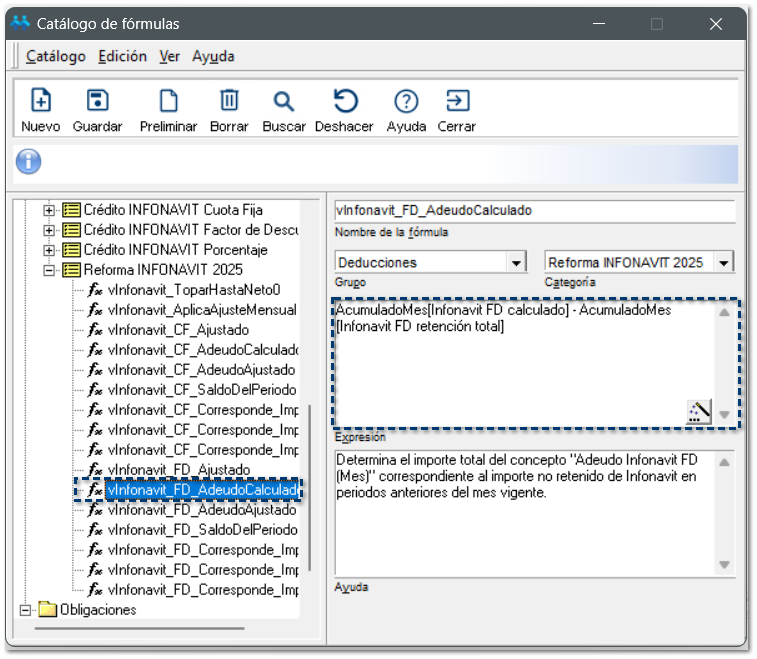The width and height of the screenshot is (757, 659).
Task: Open the Grupo Deducciones dropdown
Action: click(516, 262)
